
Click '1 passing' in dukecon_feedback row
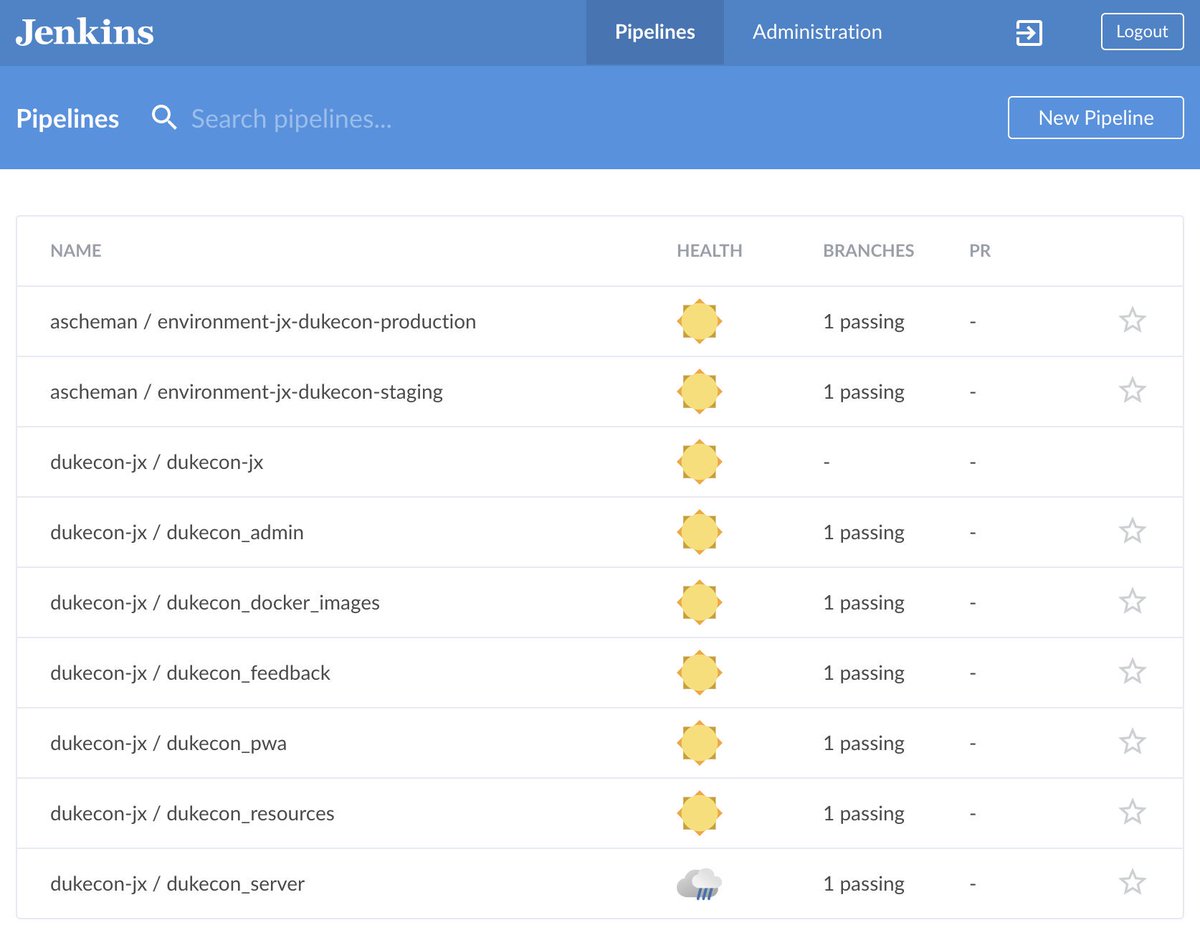pyautogui.click(x=864, y=673)
